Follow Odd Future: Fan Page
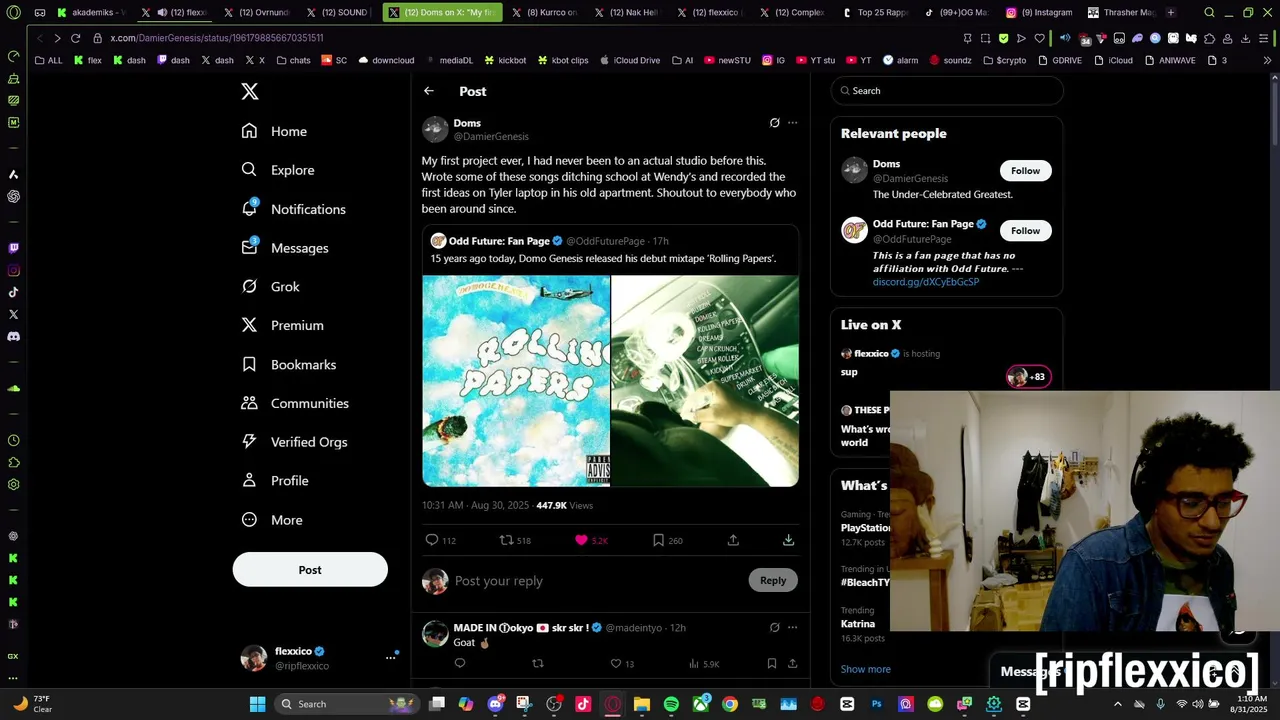 tap(1025, 231)
